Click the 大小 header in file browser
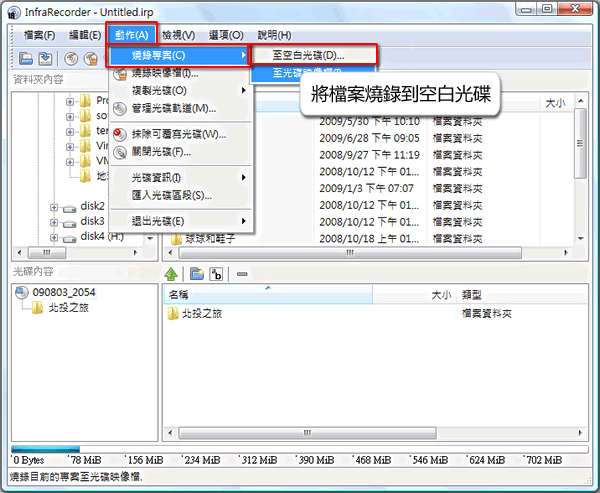This screenshot has height=493, width=600. tap(556, 103)
